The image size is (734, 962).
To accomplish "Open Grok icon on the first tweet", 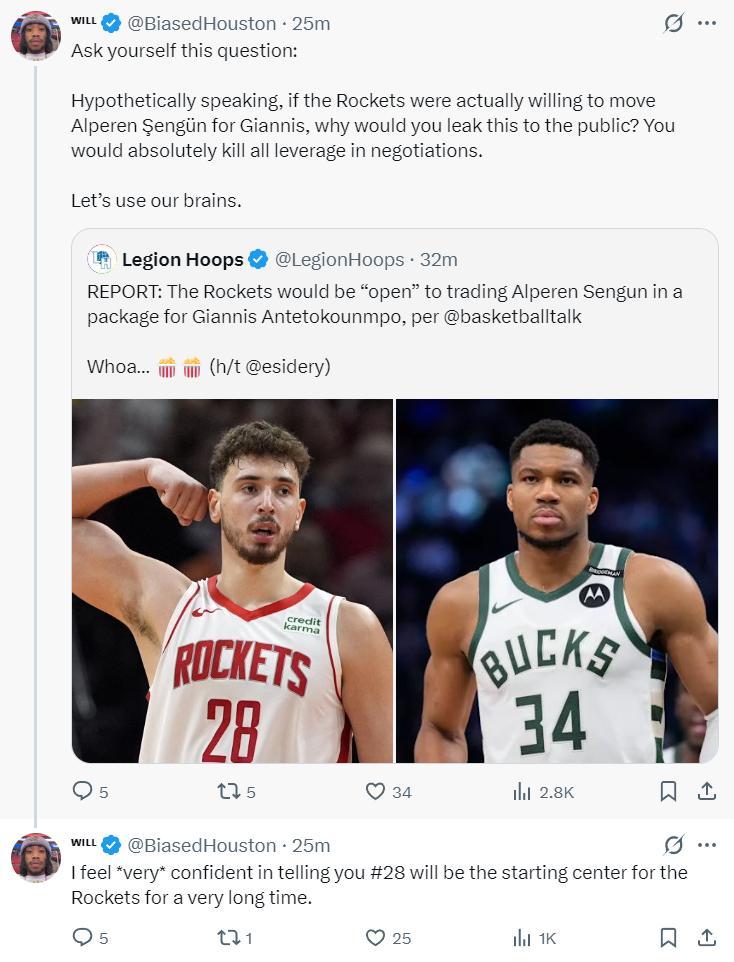I will click(674, 23).
